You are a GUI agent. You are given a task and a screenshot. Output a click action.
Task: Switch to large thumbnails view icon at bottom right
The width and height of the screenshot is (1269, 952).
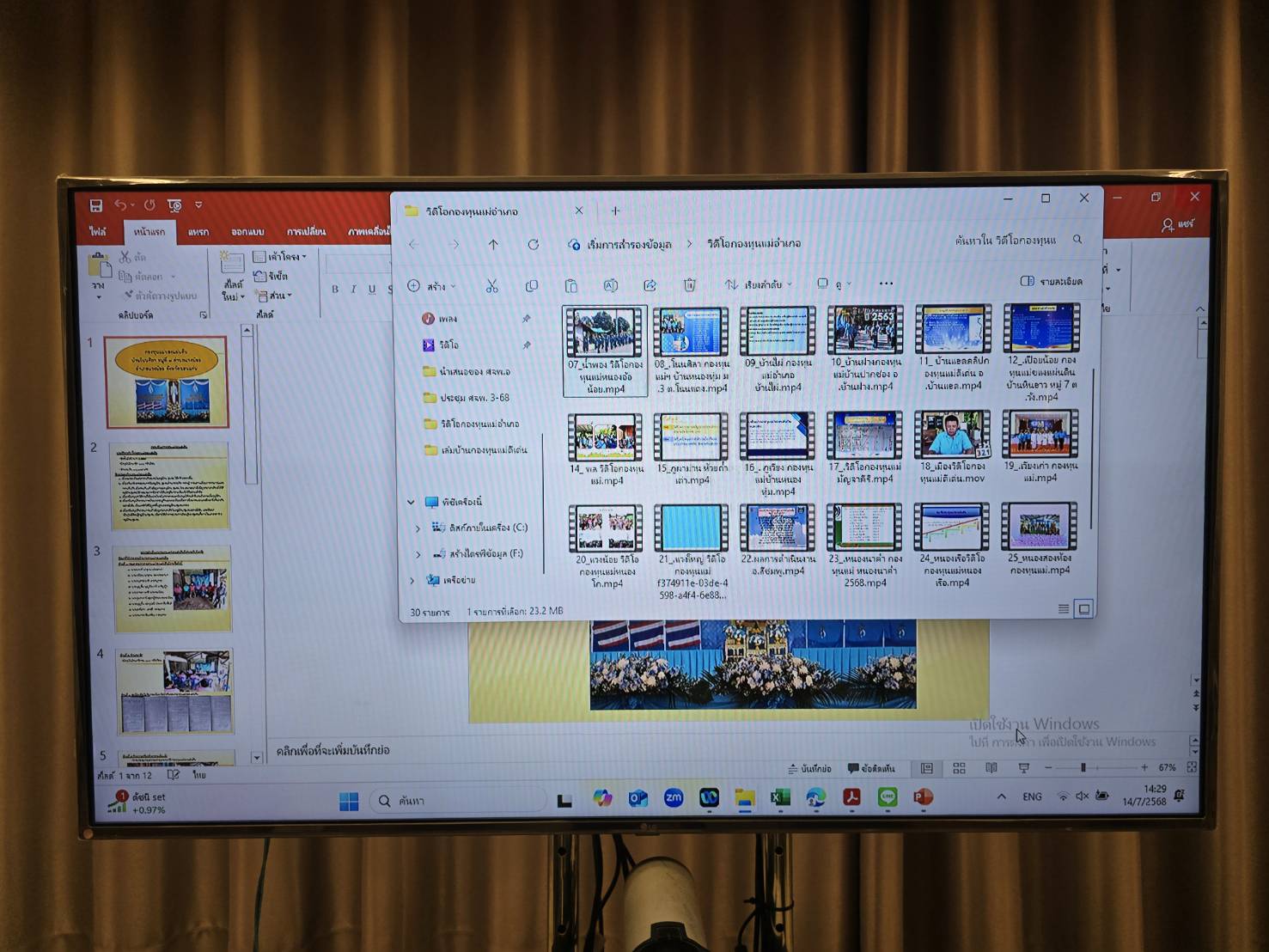[1084, 608]
